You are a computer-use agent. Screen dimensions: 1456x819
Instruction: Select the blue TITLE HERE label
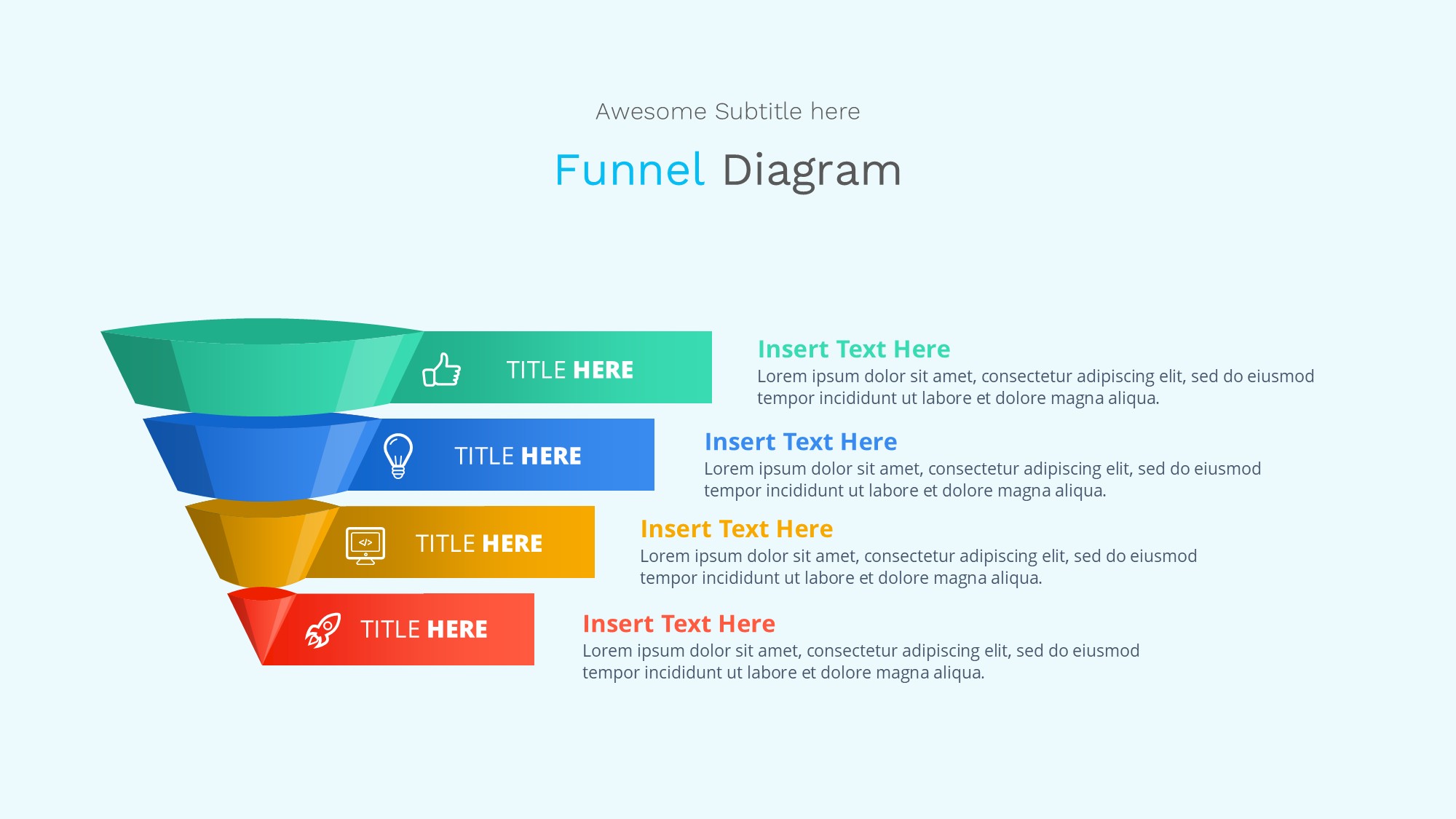[518, 456]
